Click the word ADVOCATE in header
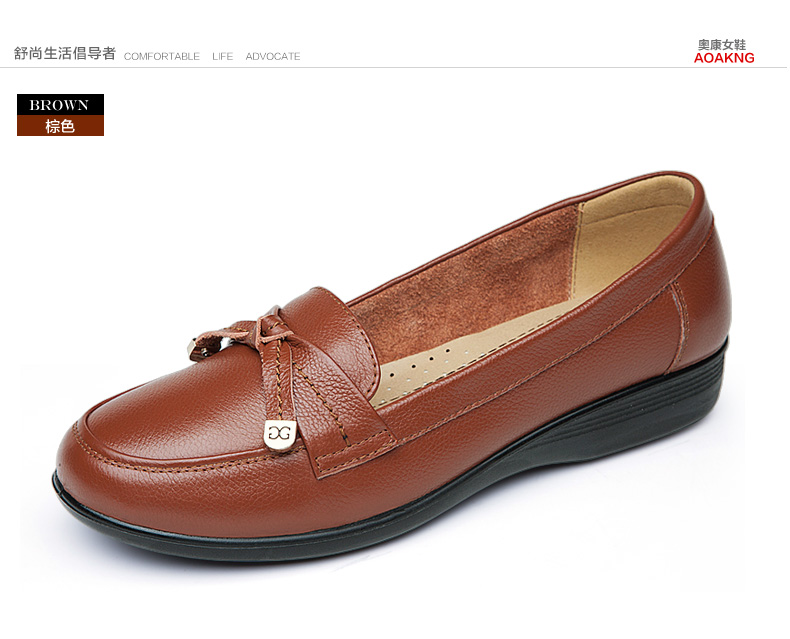The height and width of the screenshot is (639, 790). coord(273,56)
